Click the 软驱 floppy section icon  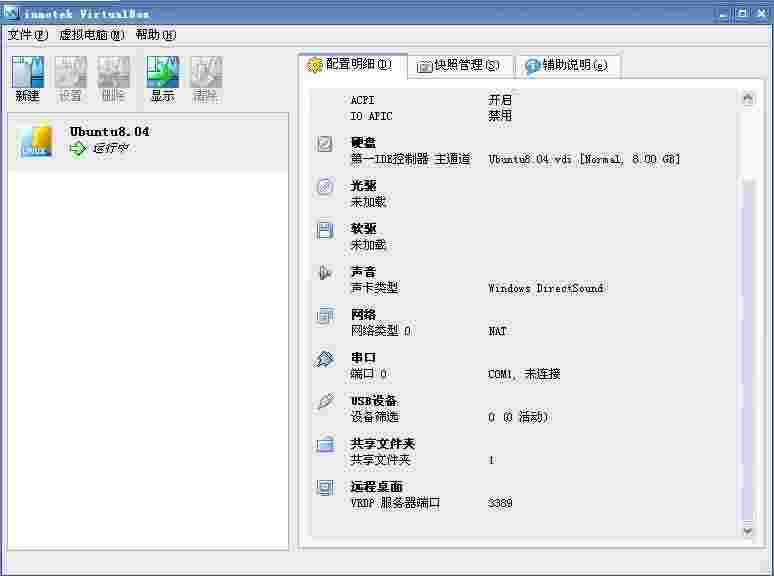pos(325,230)
